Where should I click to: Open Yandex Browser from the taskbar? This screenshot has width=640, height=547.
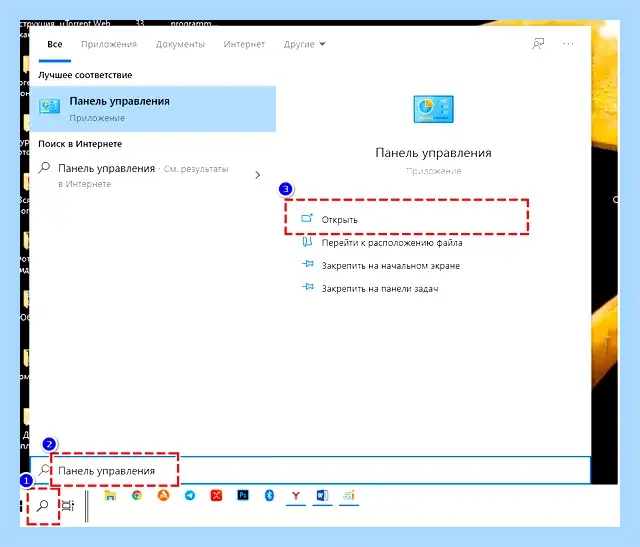click(296, 496)
